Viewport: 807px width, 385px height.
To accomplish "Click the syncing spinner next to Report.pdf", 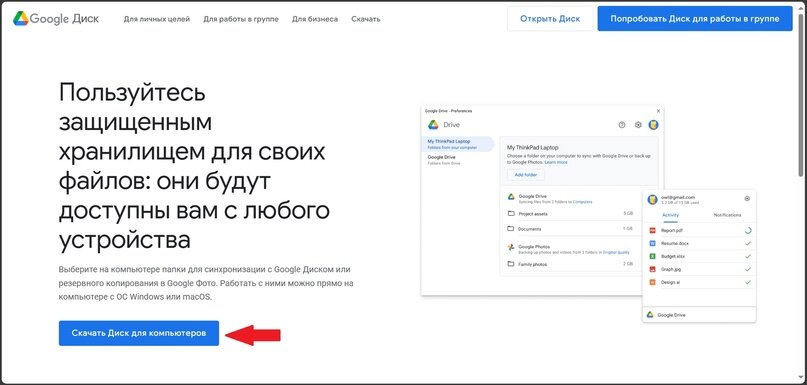I will click(748, 231).
